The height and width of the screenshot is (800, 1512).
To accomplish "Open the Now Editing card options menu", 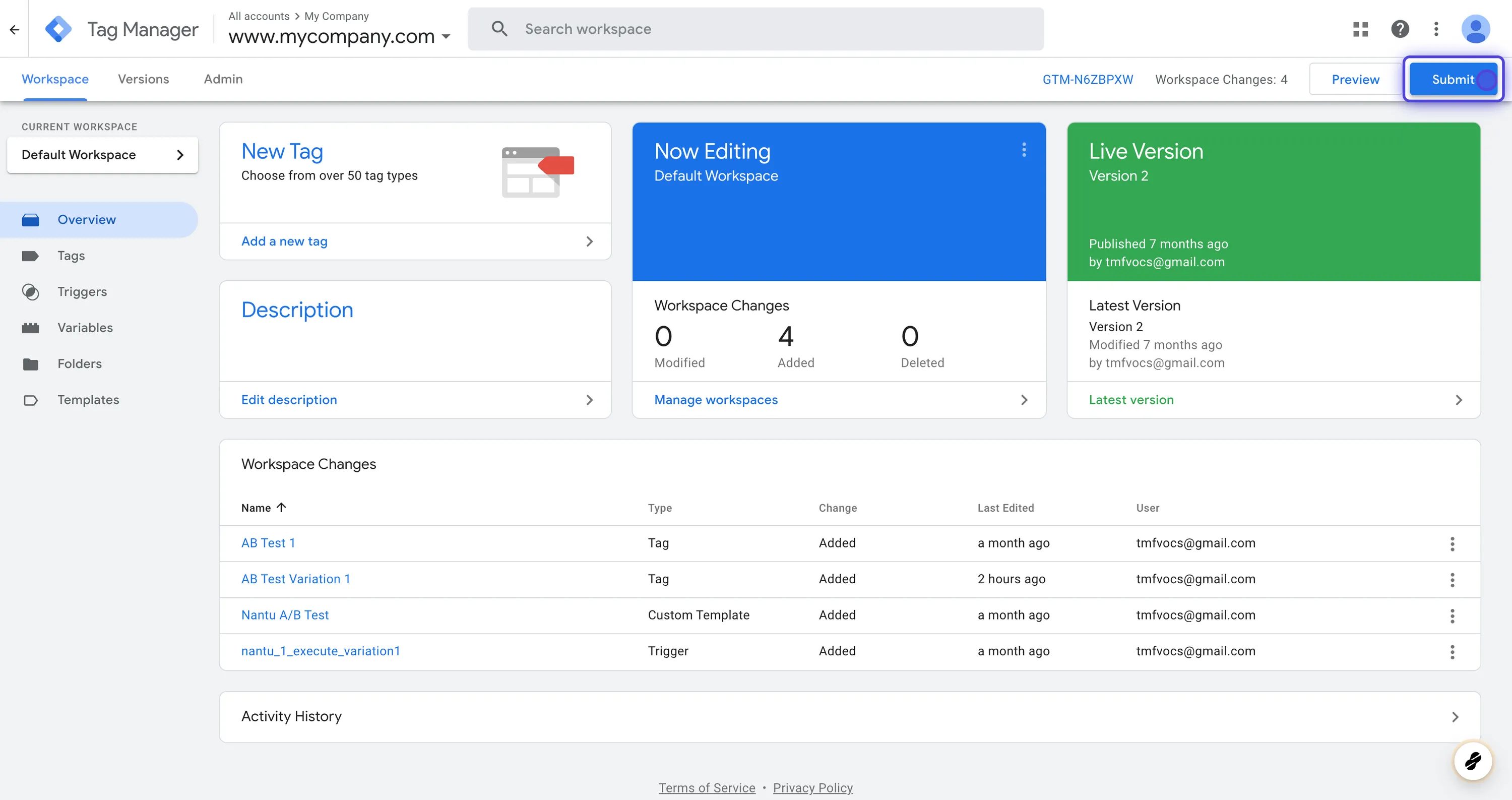I will coord(1024,150).
